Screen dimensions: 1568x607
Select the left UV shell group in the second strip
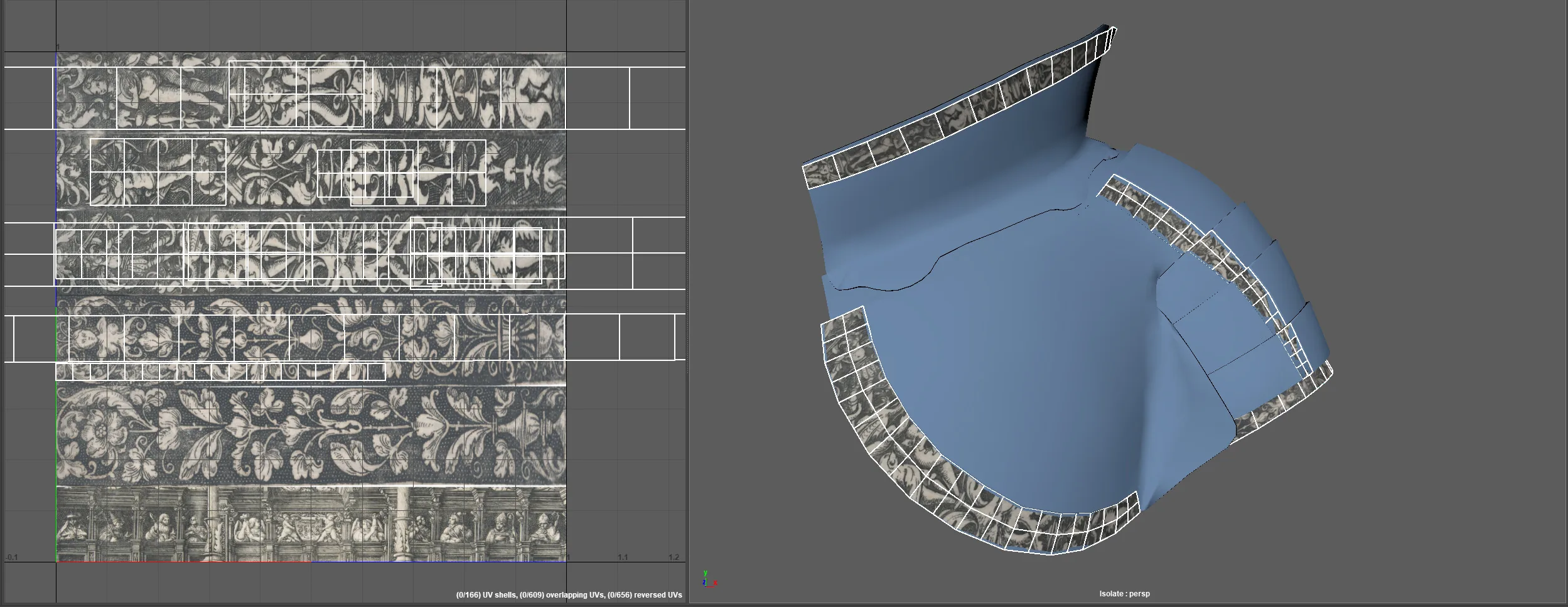158,172
